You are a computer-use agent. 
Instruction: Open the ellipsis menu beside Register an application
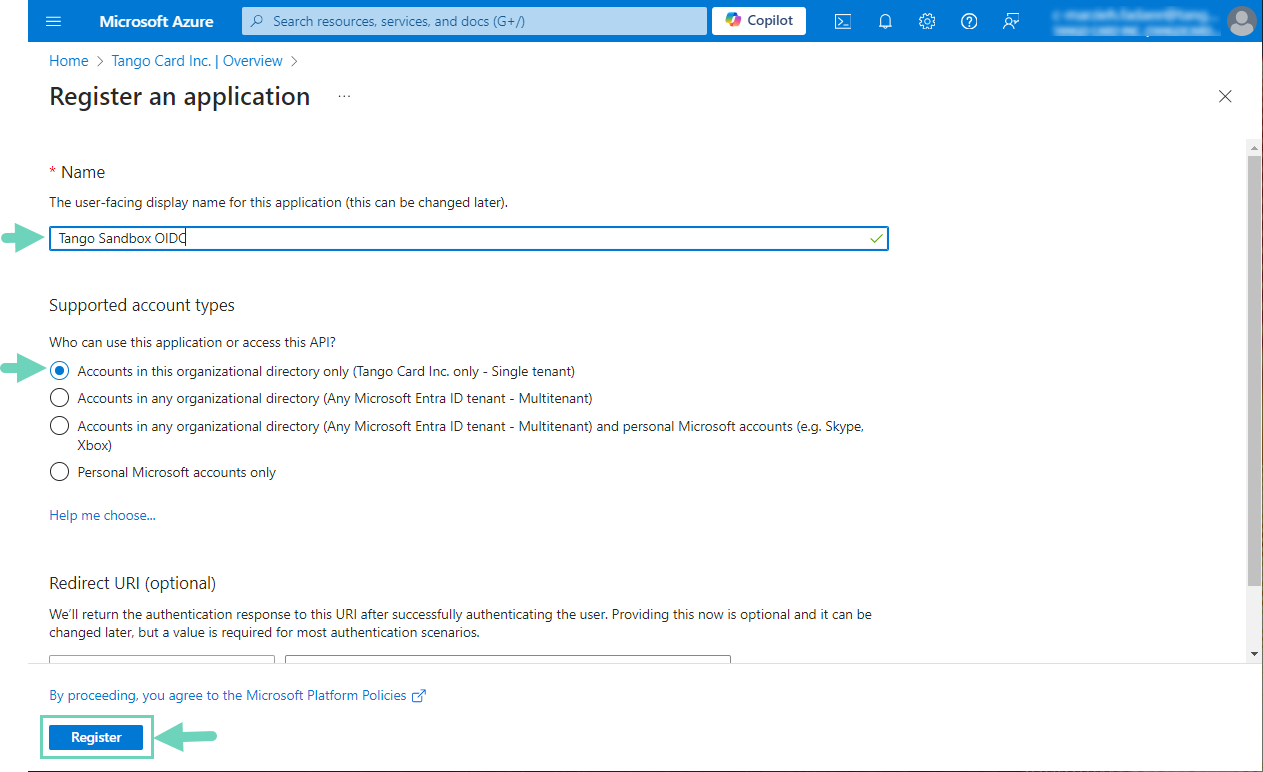click(344, 96)
